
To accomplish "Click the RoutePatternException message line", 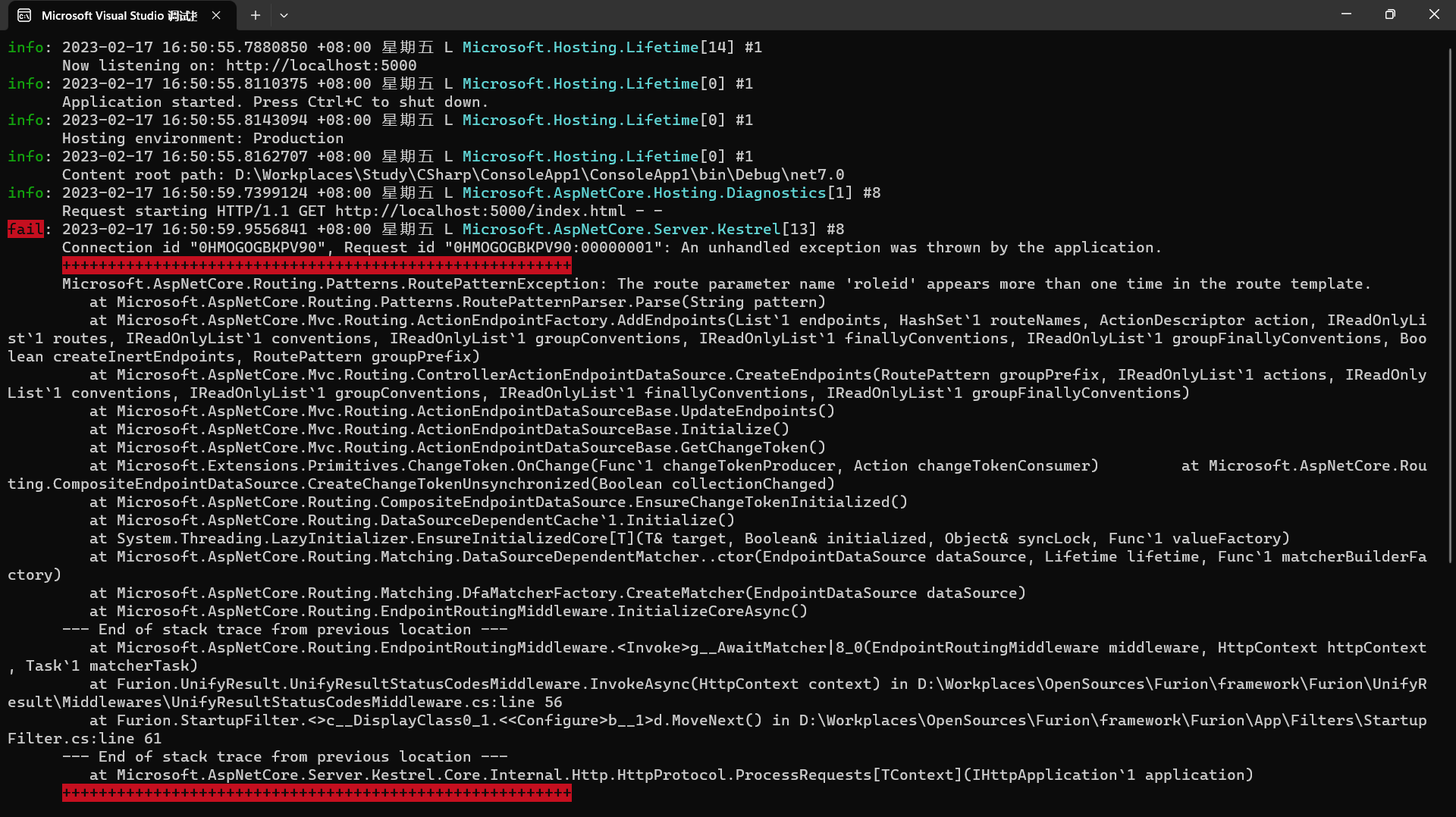I will point(717,283).
